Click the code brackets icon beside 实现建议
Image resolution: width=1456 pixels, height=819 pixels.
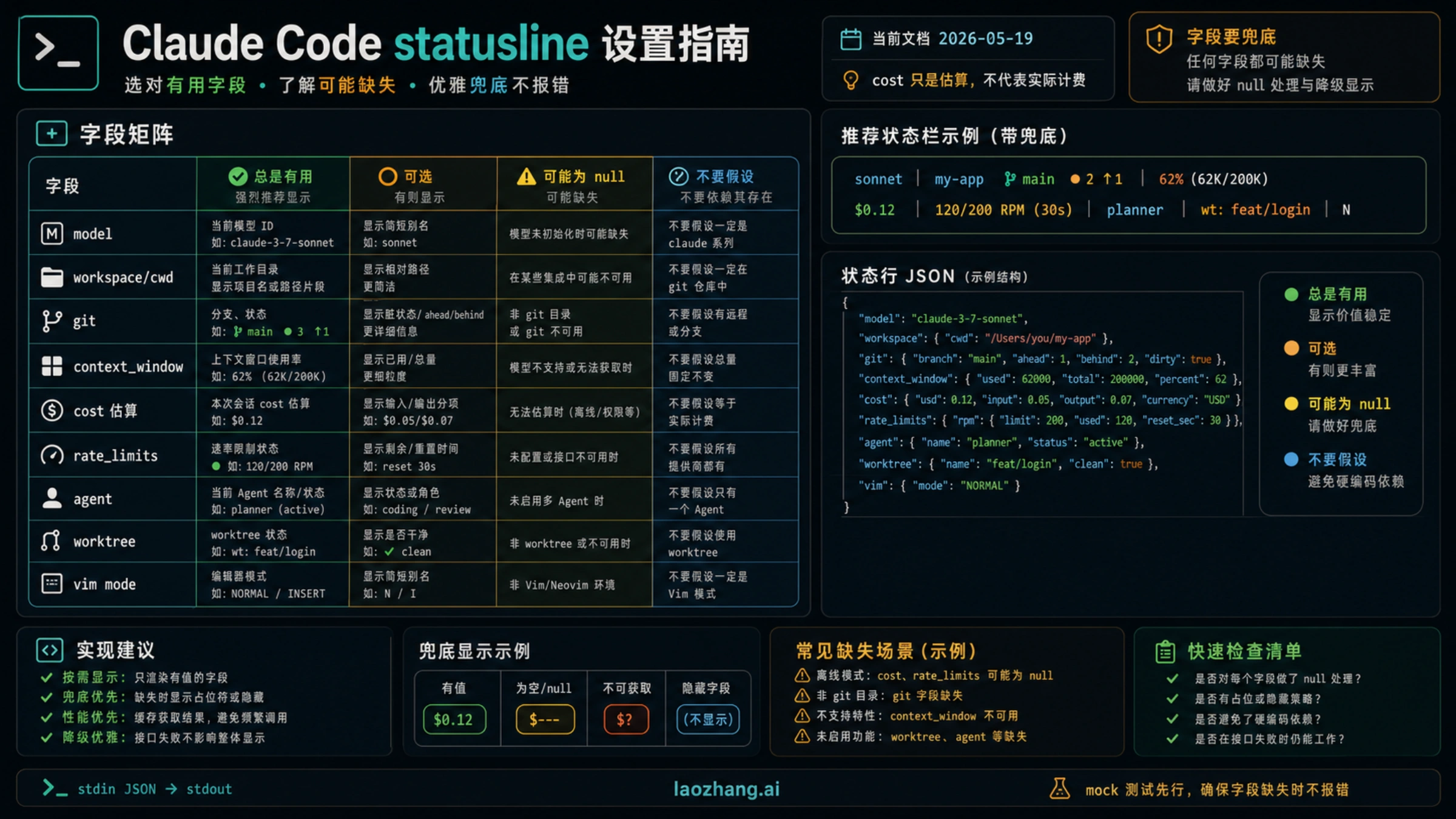pos(50,650)
